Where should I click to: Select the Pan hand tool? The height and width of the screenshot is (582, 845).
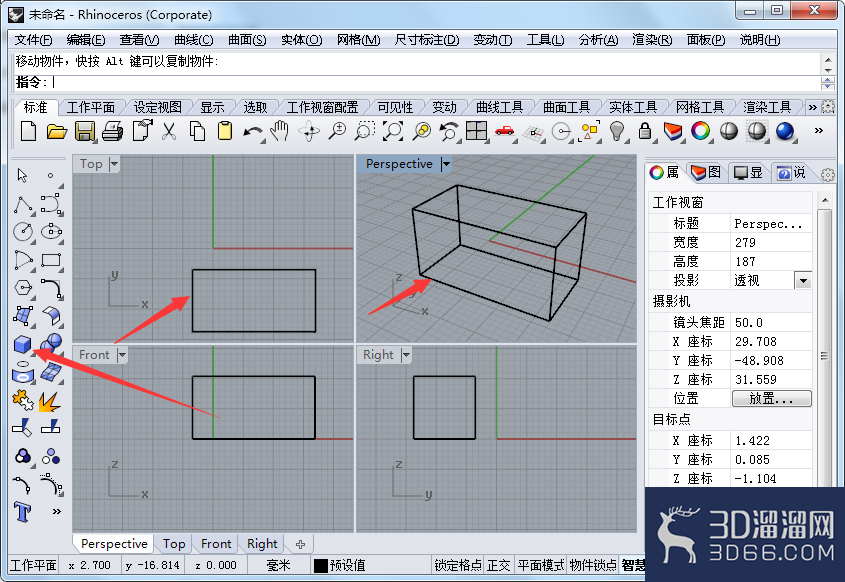pyautogui.click(x=280, y=131)
